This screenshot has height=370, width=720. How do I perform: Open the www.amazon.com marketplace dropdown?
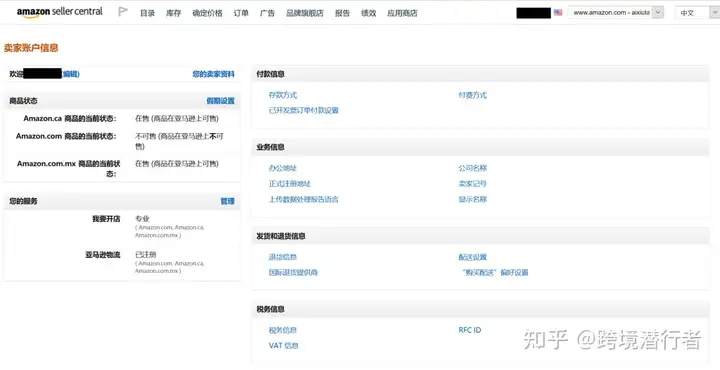tap(616, 12)
